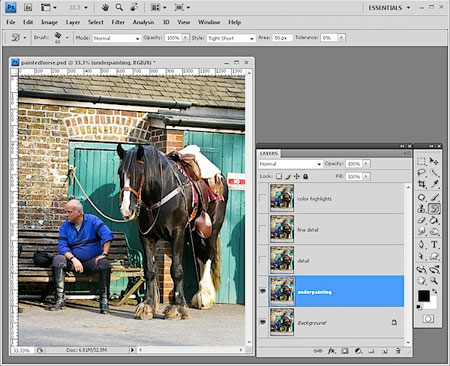Open the Filter menu
This screenshot has height=366, width=450.
pos(118,22)
